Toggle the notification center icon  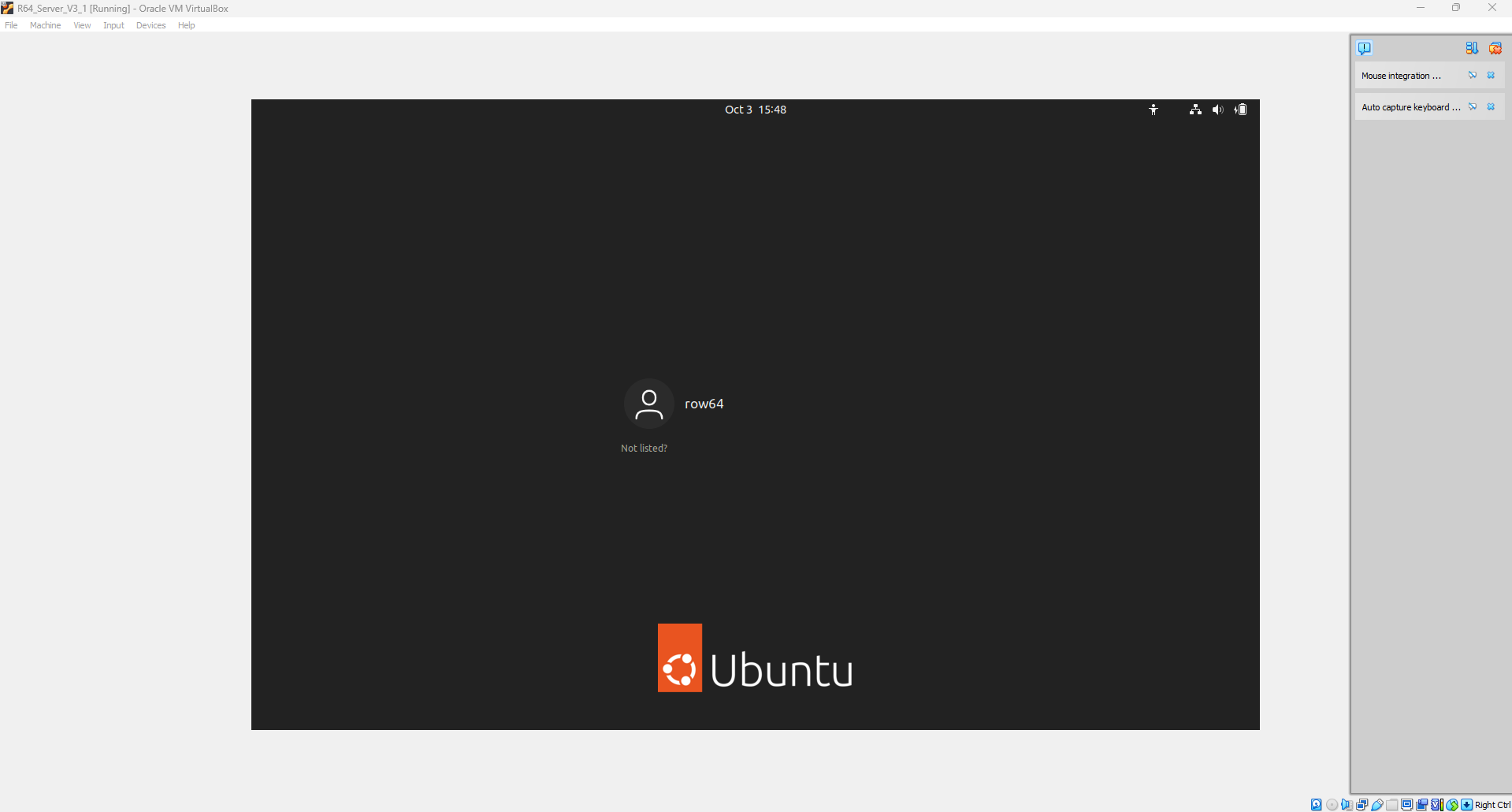(1365, 48)
